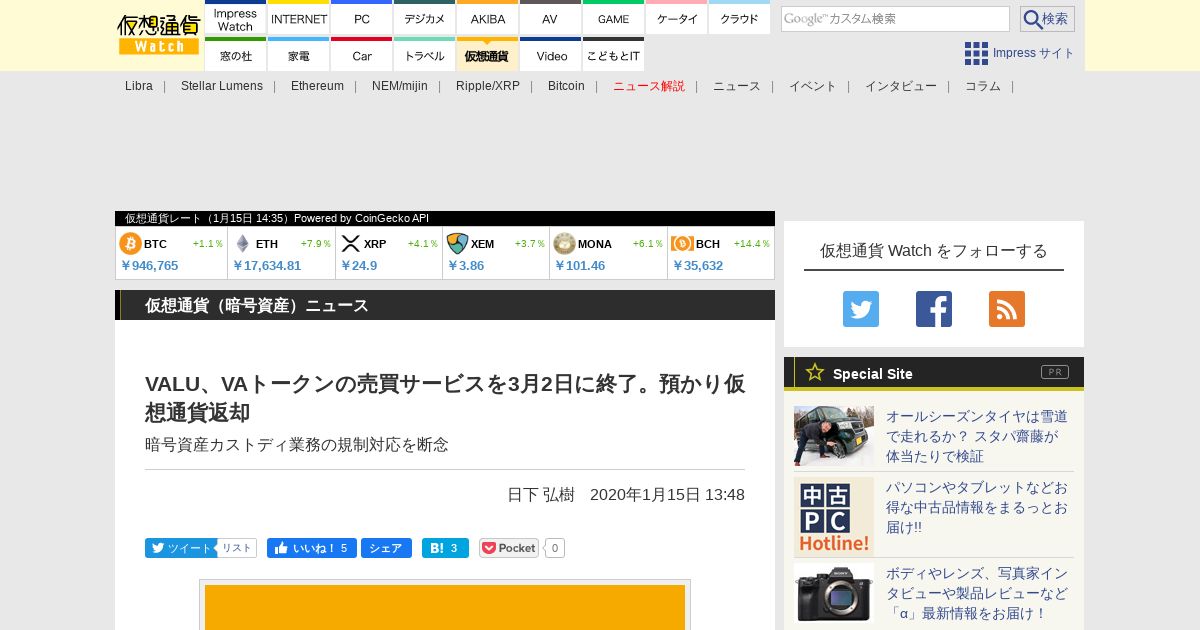Click the BCH price ￥35,632

pos(698,266)
